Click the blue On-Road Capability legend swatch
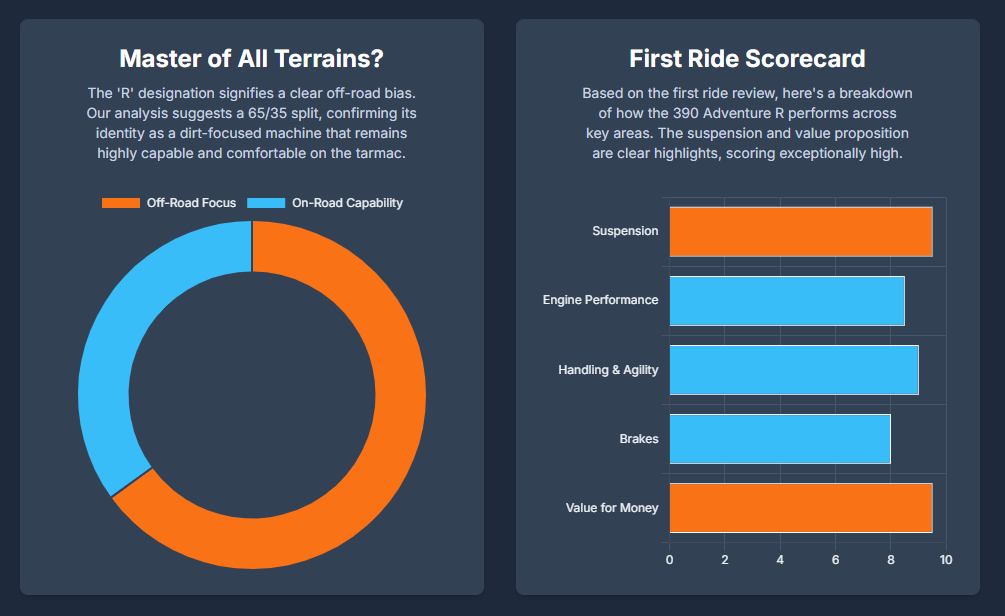 click(x=266, y=203)
